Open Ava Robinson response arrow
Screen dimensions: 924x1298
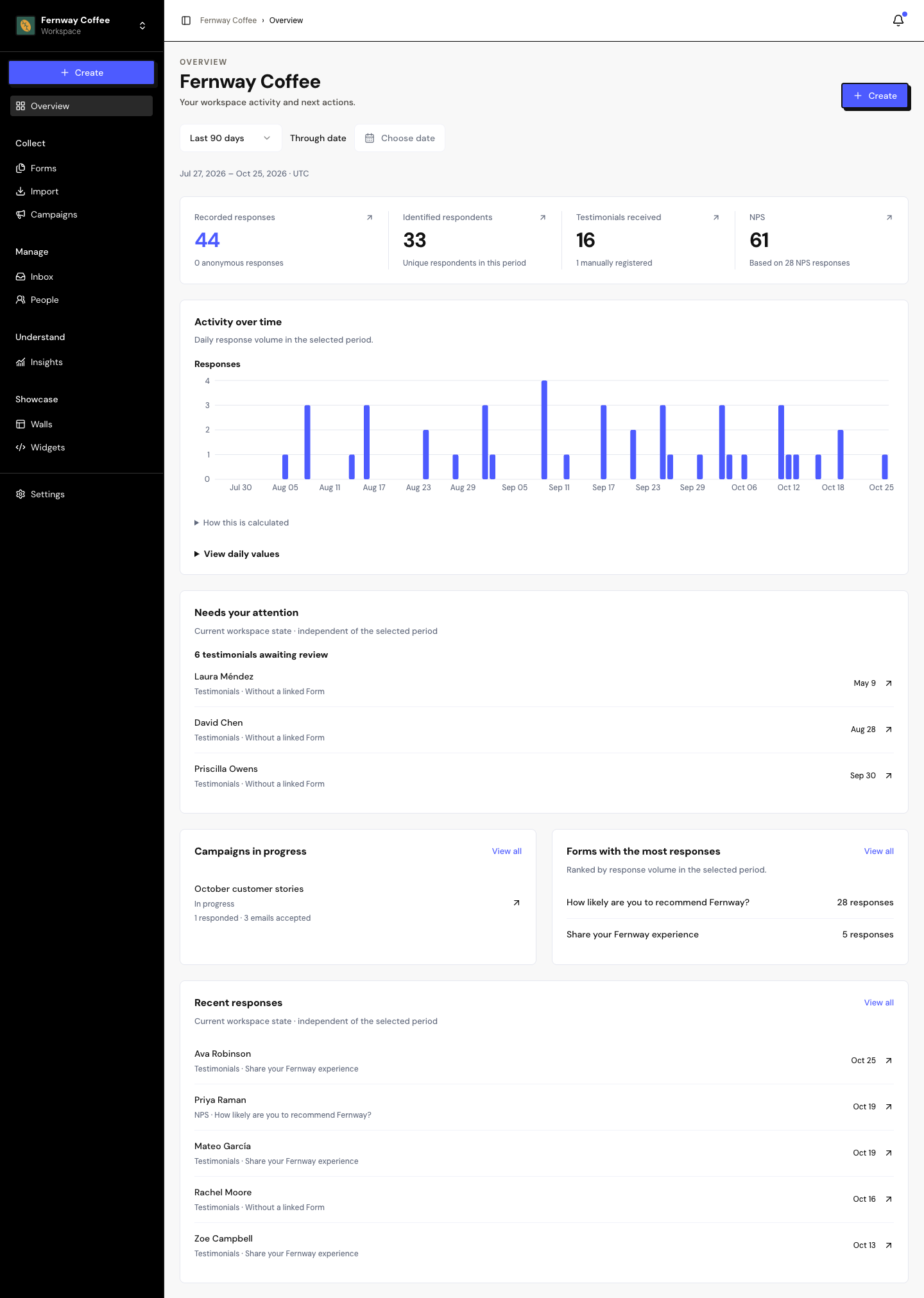889,1061
